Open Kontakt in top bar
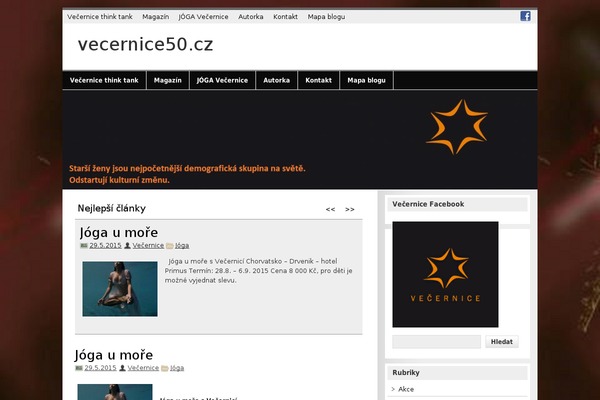The width and height of the screenshot is (600, 400). (x=285, y=16)
